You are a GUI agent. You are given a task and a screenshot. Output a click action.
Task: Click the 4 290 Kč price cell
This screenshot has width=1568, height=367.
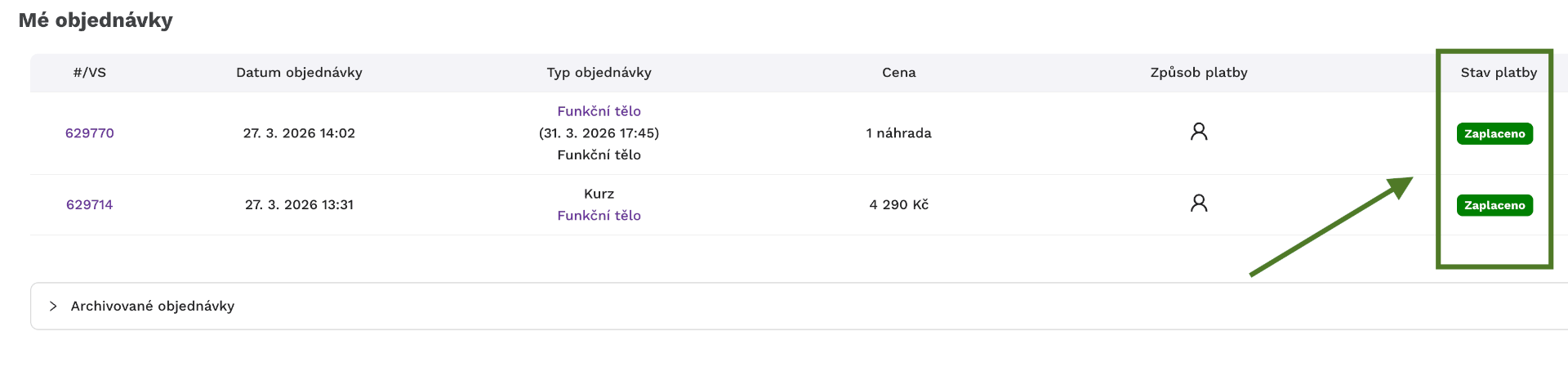tap(898, 204)
